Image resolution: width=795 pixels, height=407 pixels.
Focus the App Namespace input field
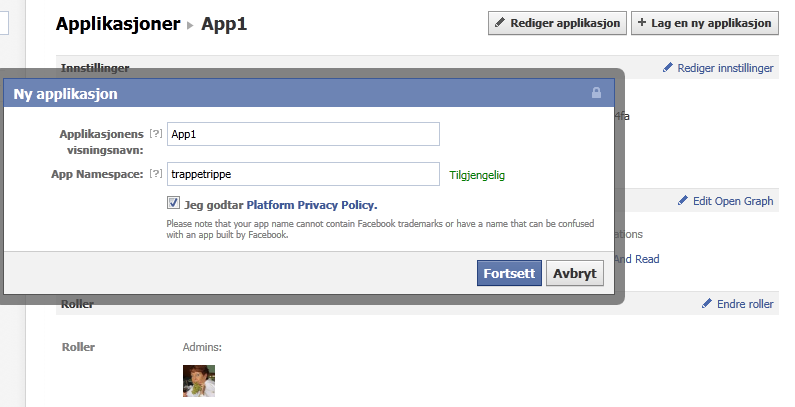tap(303, 174)
